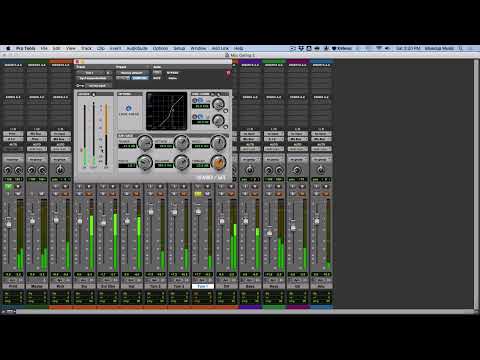Click the threshold value field
Viewport: 480px width, 360px height.
201,166
